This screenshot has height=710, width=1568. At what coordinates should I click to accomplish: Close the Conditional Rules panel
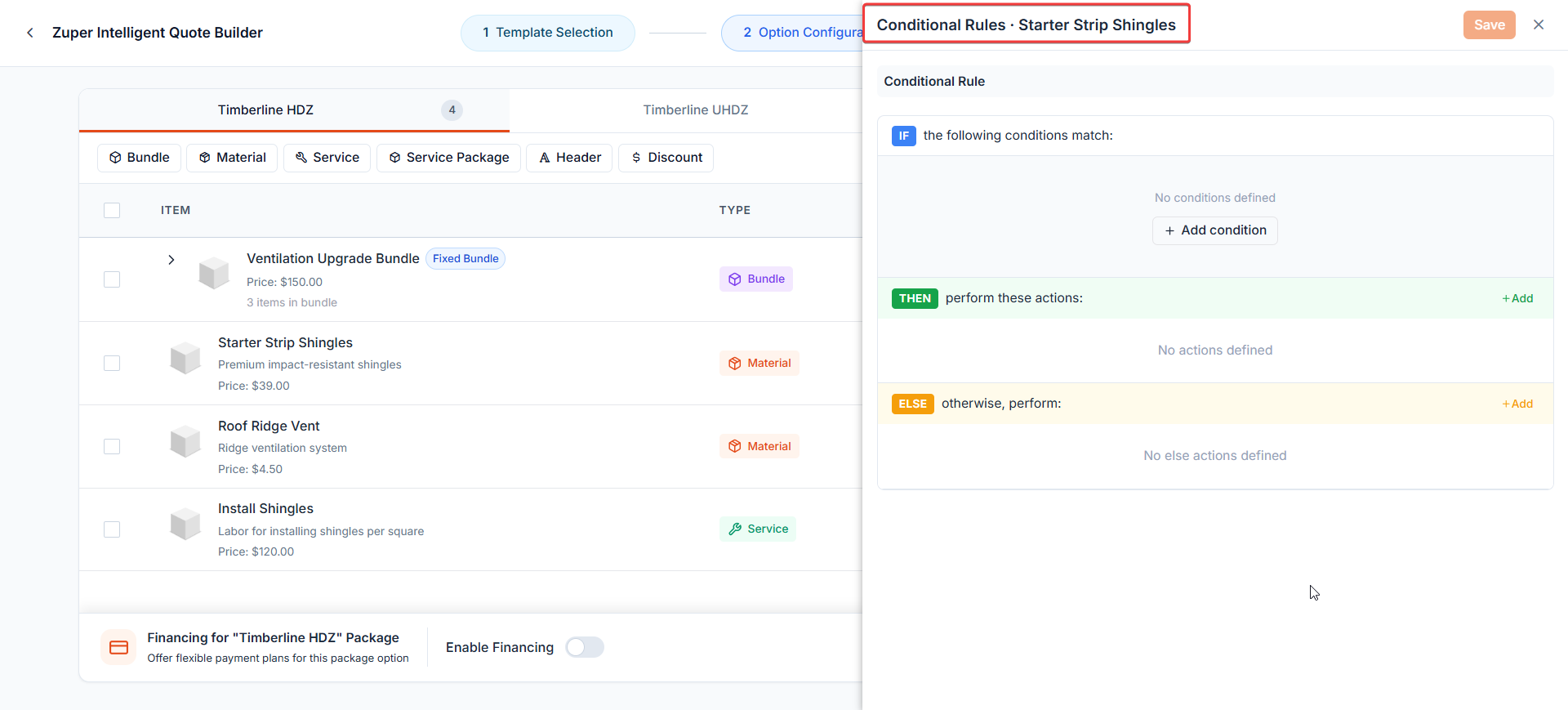click(1539, 25)
